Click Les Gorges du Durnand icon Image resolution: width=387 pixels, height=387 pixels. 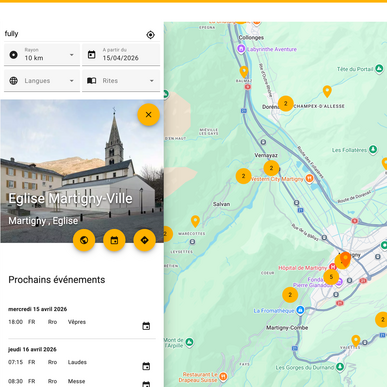click(x=340, y=367)
